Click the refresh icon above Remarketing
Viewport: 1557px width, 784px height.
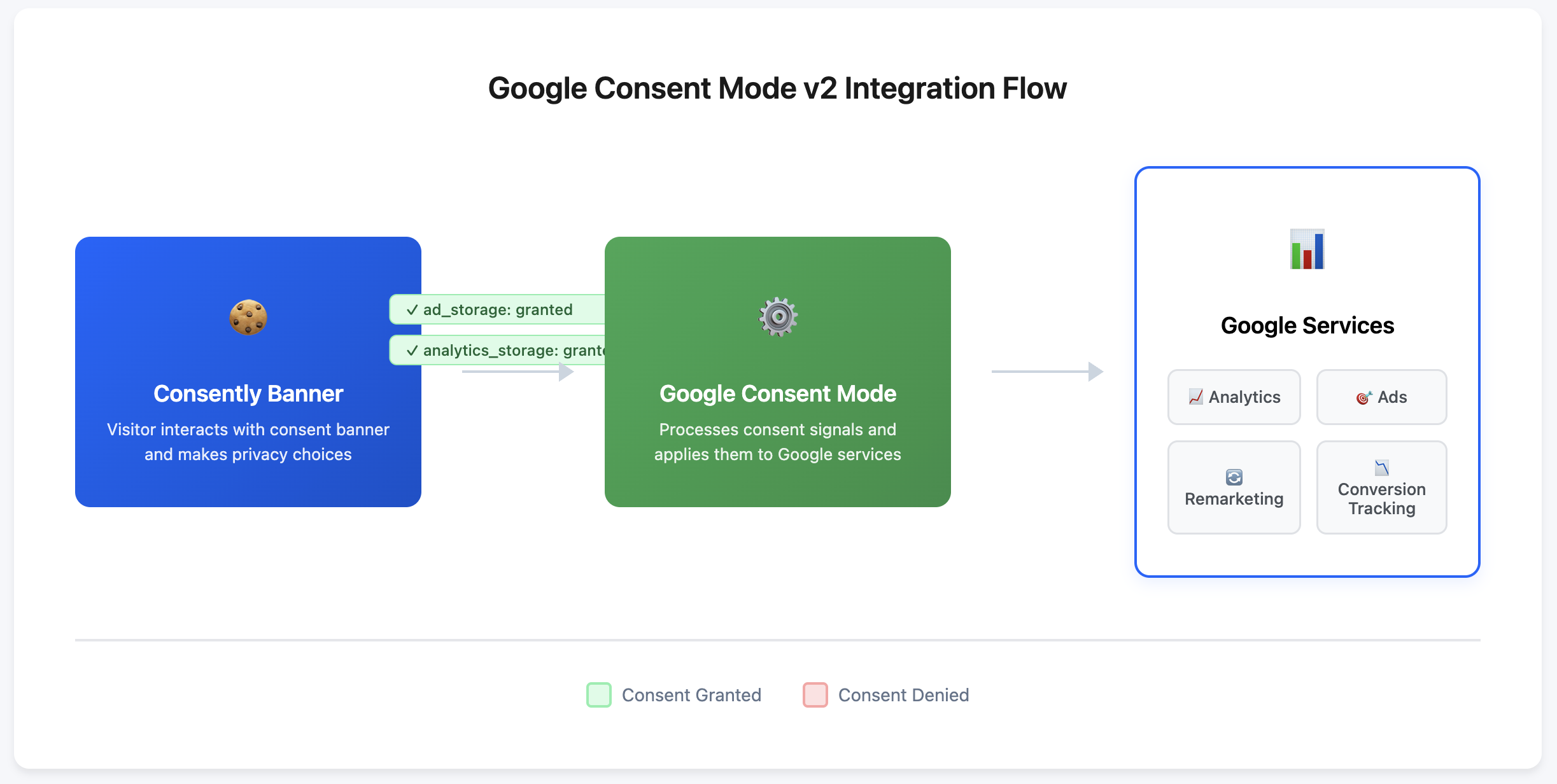(1234, 477)
